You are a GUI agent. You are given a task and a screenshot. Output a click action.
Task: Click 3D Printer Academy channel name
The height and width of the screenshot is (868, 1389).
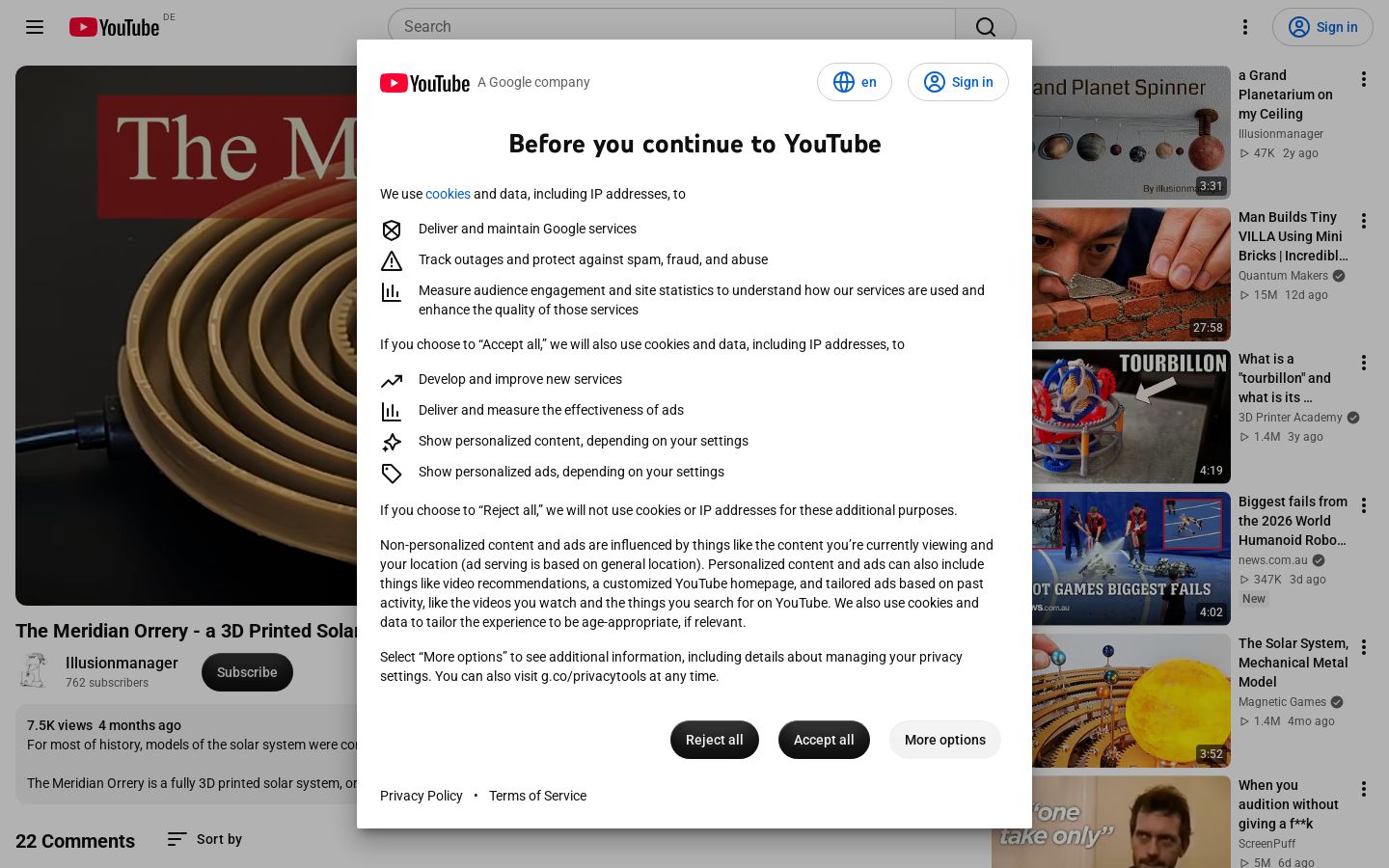click(x=1291, y=418)
